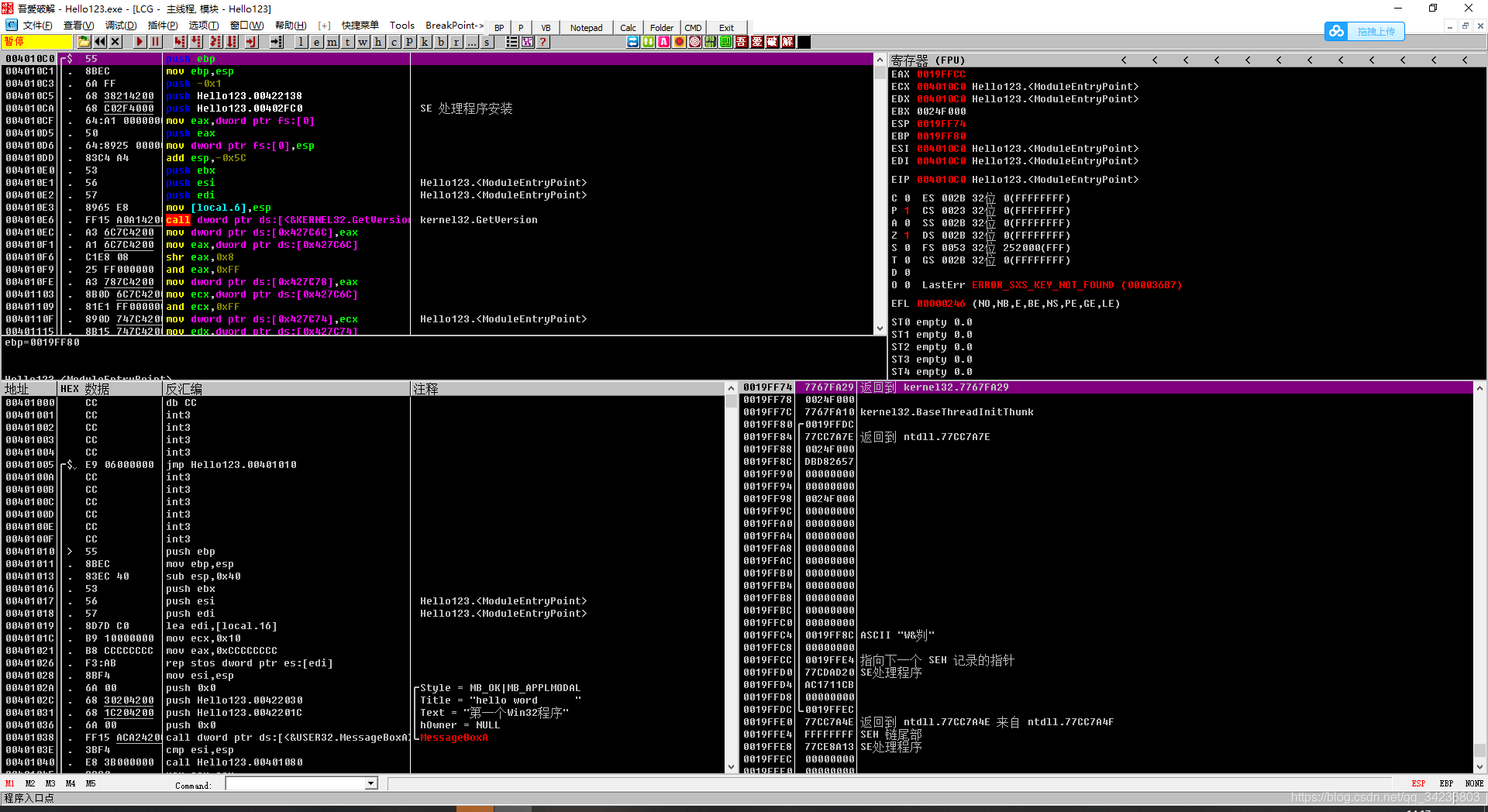
Task: Open the Source window via 's' icon
Action: 487,42
